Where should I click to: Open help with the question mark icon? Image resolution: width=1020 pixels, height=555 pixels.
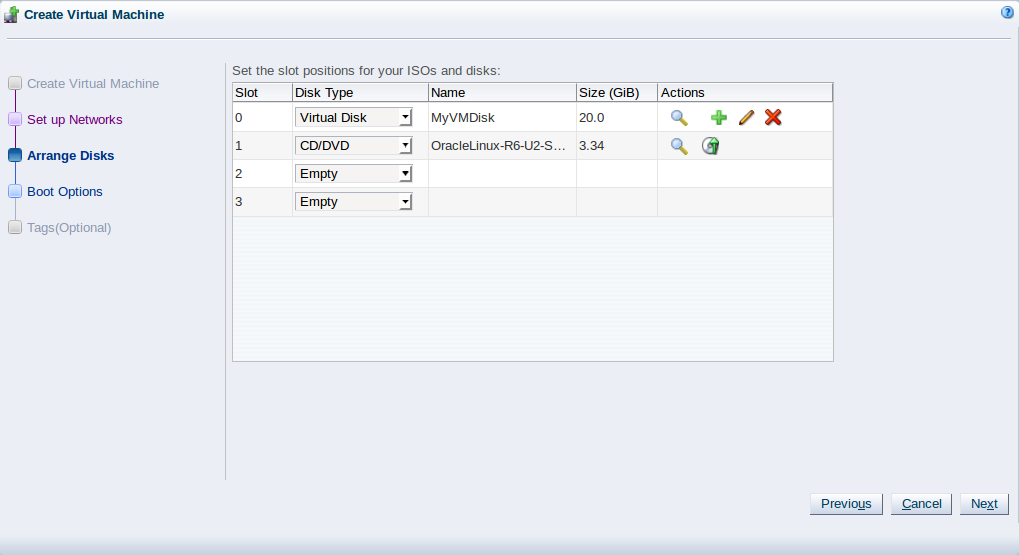(1007, 12)
